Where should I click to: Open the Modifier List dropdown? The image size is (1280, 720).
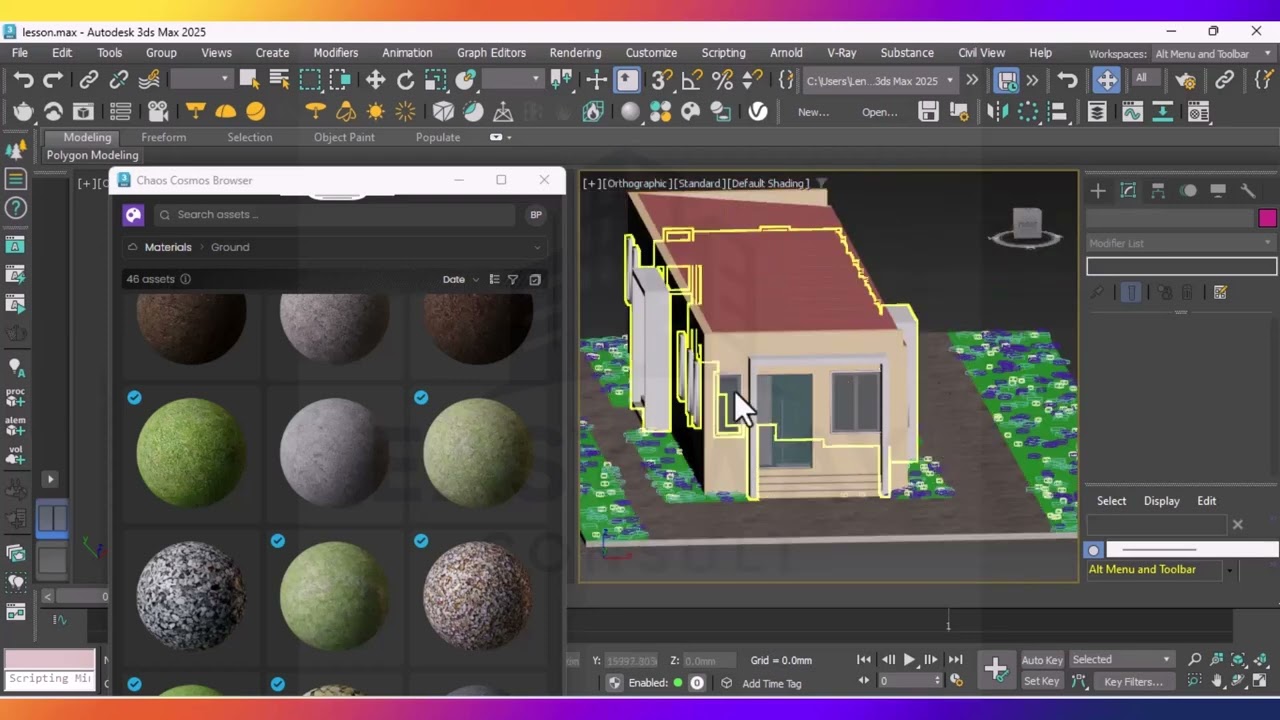[x=1181, y=243]
